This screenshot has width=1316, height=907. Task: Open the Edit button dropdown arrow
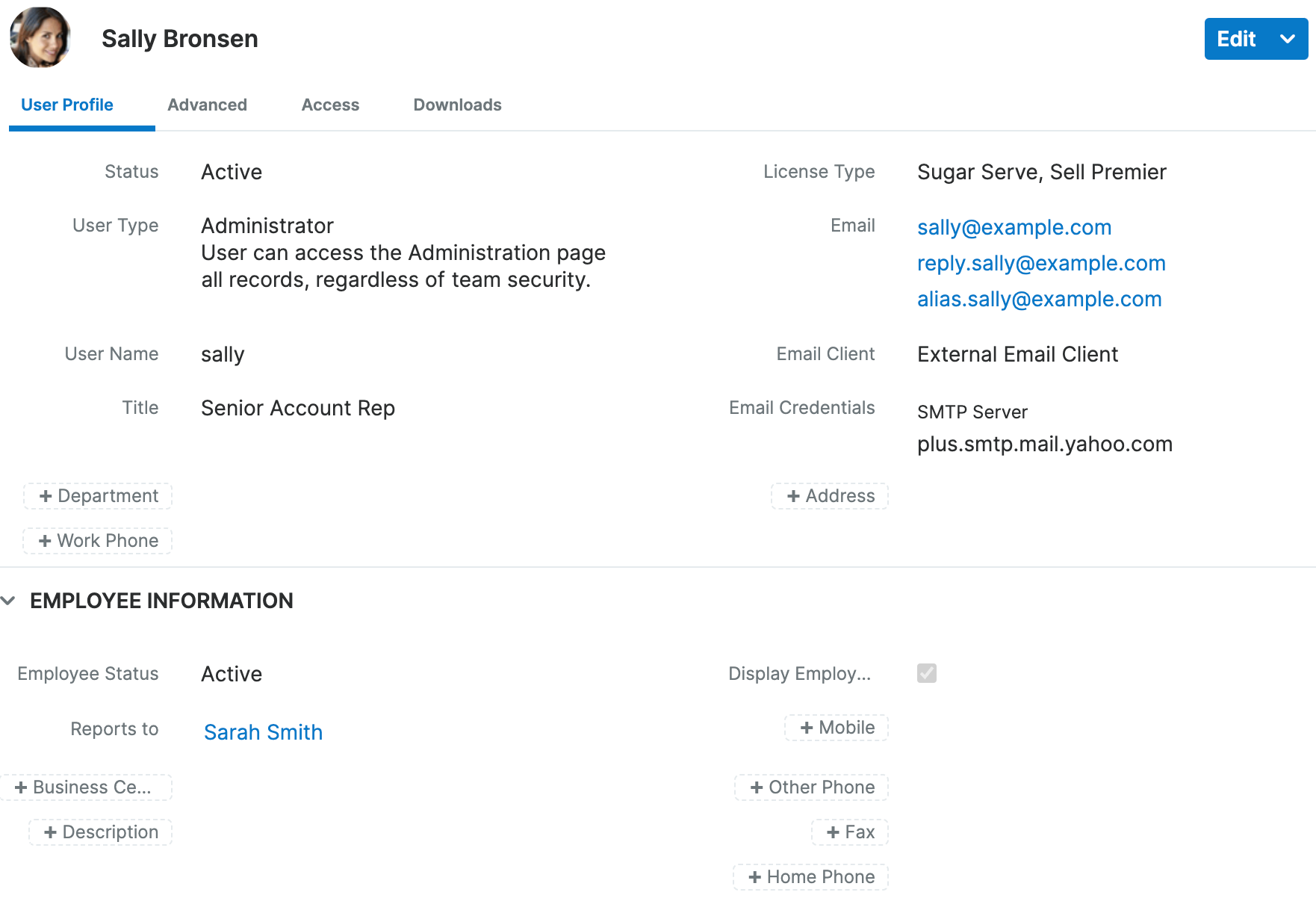point(1287,39)
